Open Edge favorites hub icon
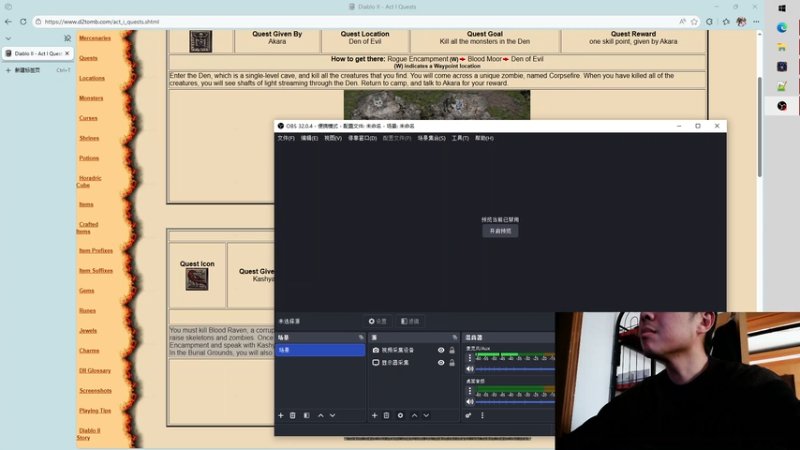This screenshot has width=800, height=450. coord(726,21)
